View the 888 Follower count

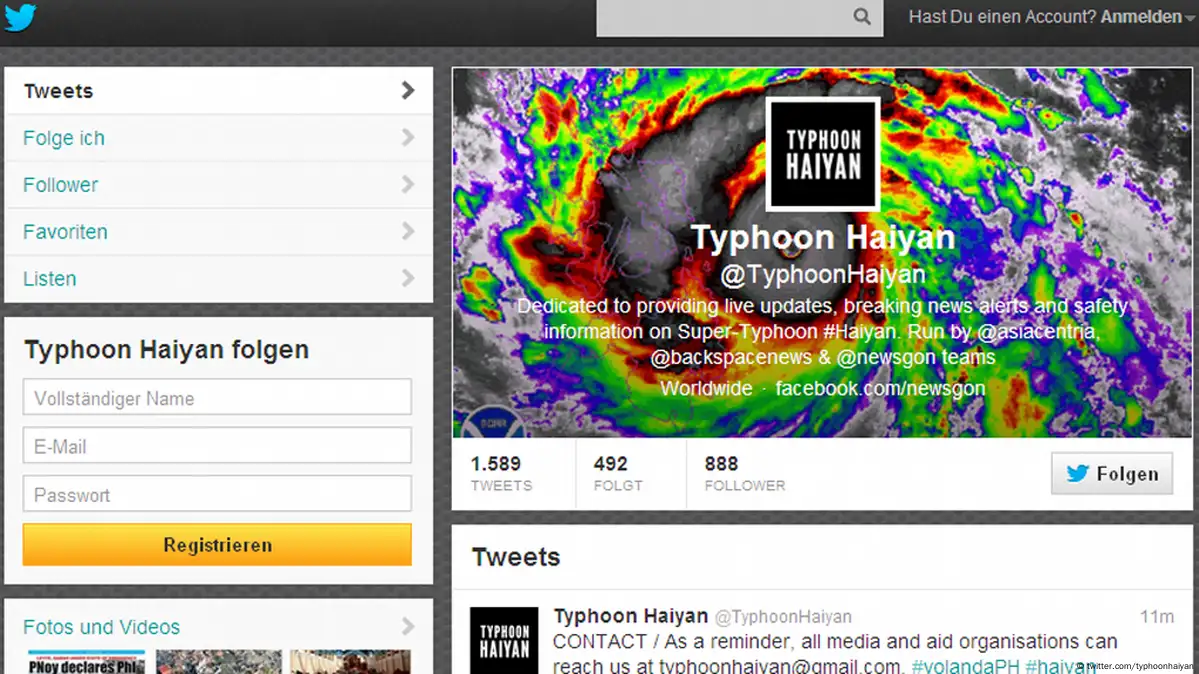744,474
